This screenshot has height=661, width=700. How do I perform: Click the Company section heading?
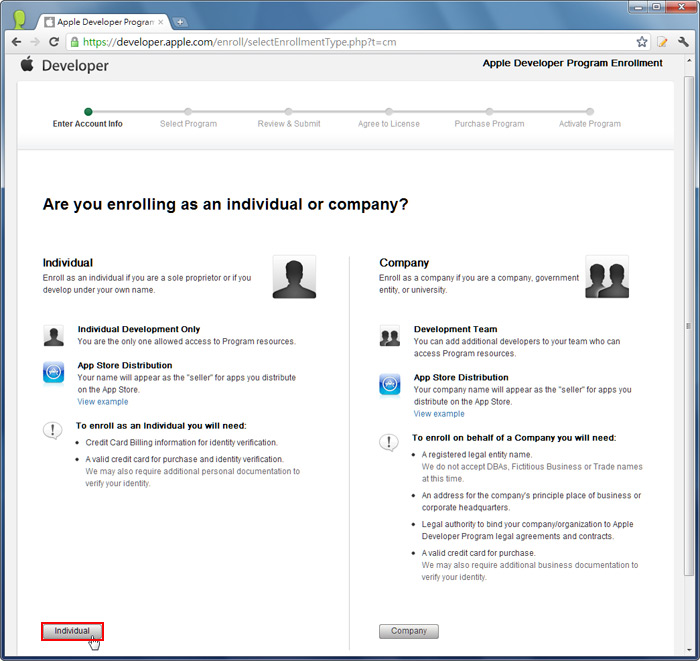[x=404, y=263]
